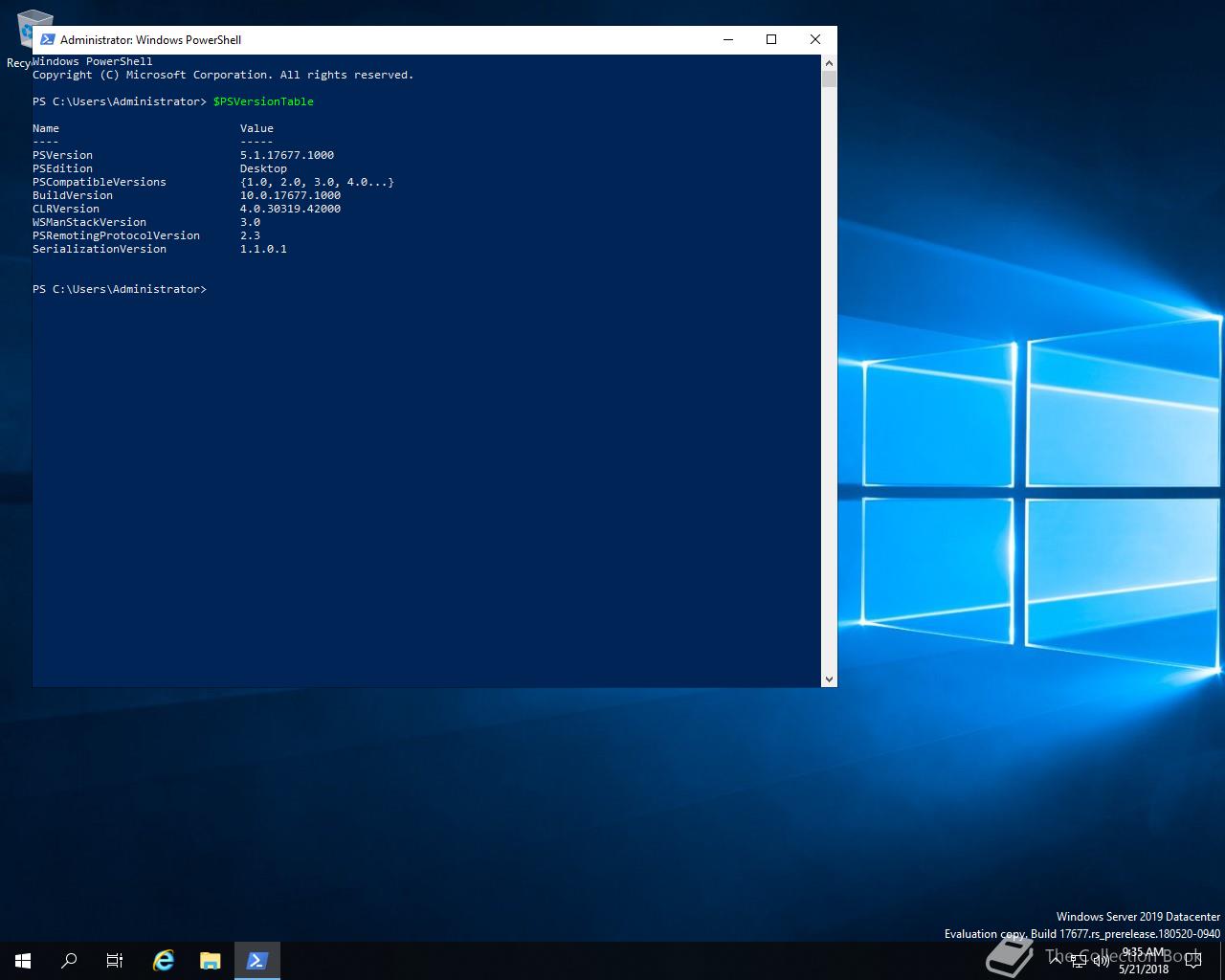Click the Name column header
The image size is (1225, 980).
[46, 128]
